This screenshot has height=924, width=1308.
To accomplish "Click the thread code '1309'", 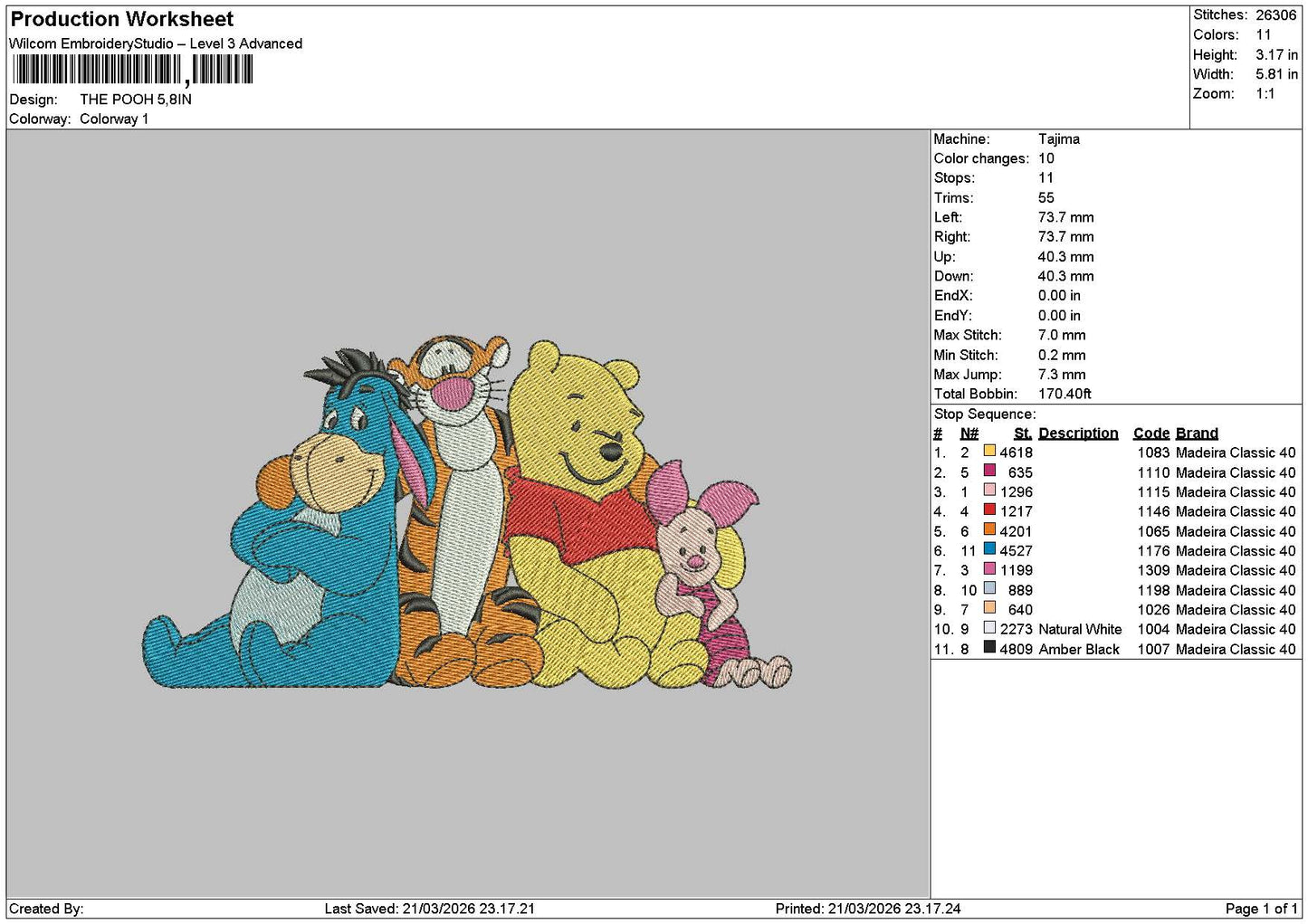I will 1153,570.
